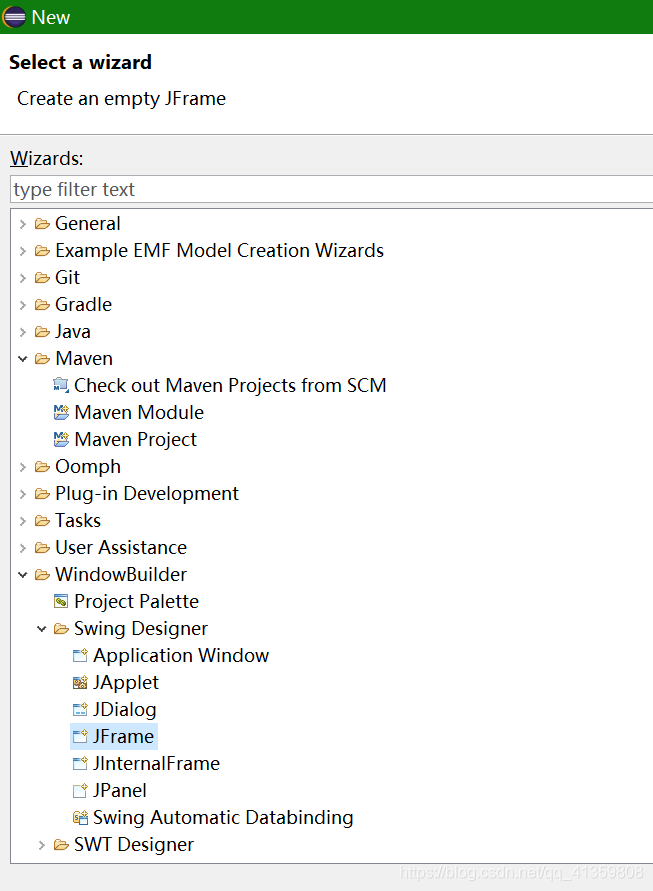The image size is (653, 891).
Task: Click the Eclipse logo in title bar
Action: pyautogui.click(x=14, y=16)
